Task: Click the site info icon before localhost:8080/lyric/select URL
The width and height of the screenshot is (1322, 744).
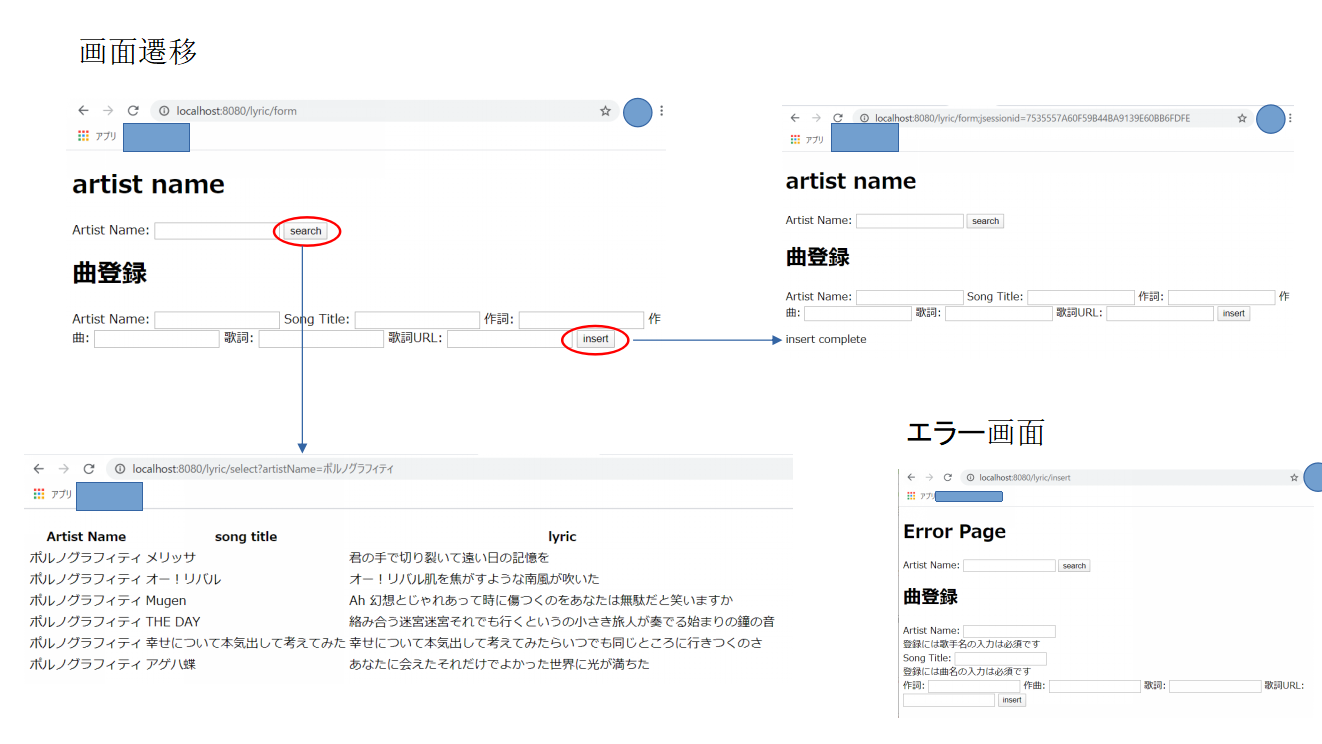Action: (120, 467)
